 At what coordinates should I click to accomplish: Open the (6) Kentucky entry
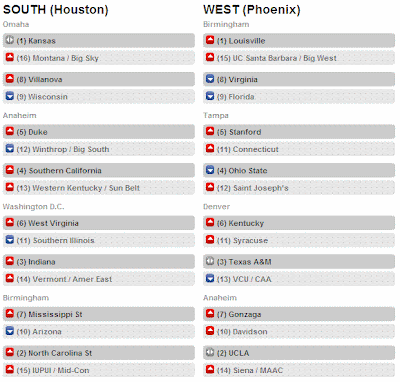coord(299,223)
